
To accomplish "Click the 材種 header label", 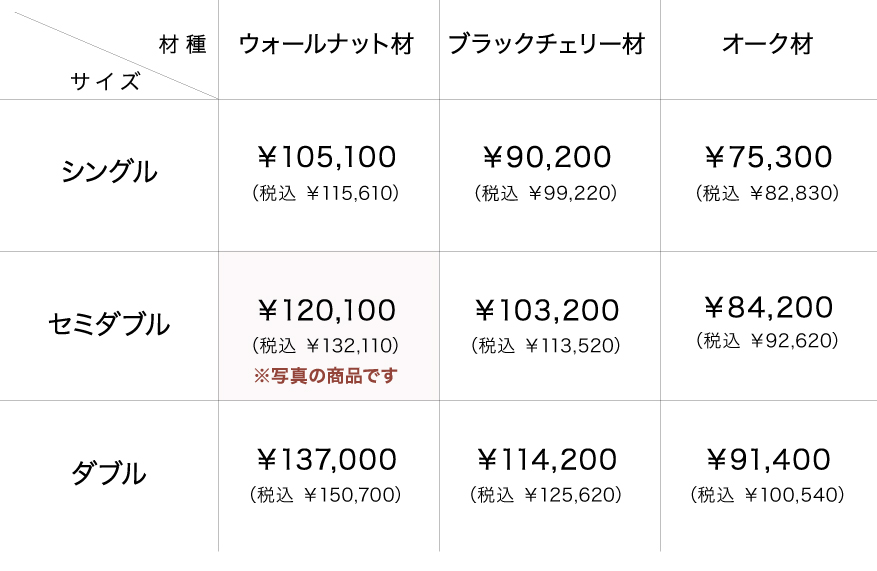I will 182,45.
